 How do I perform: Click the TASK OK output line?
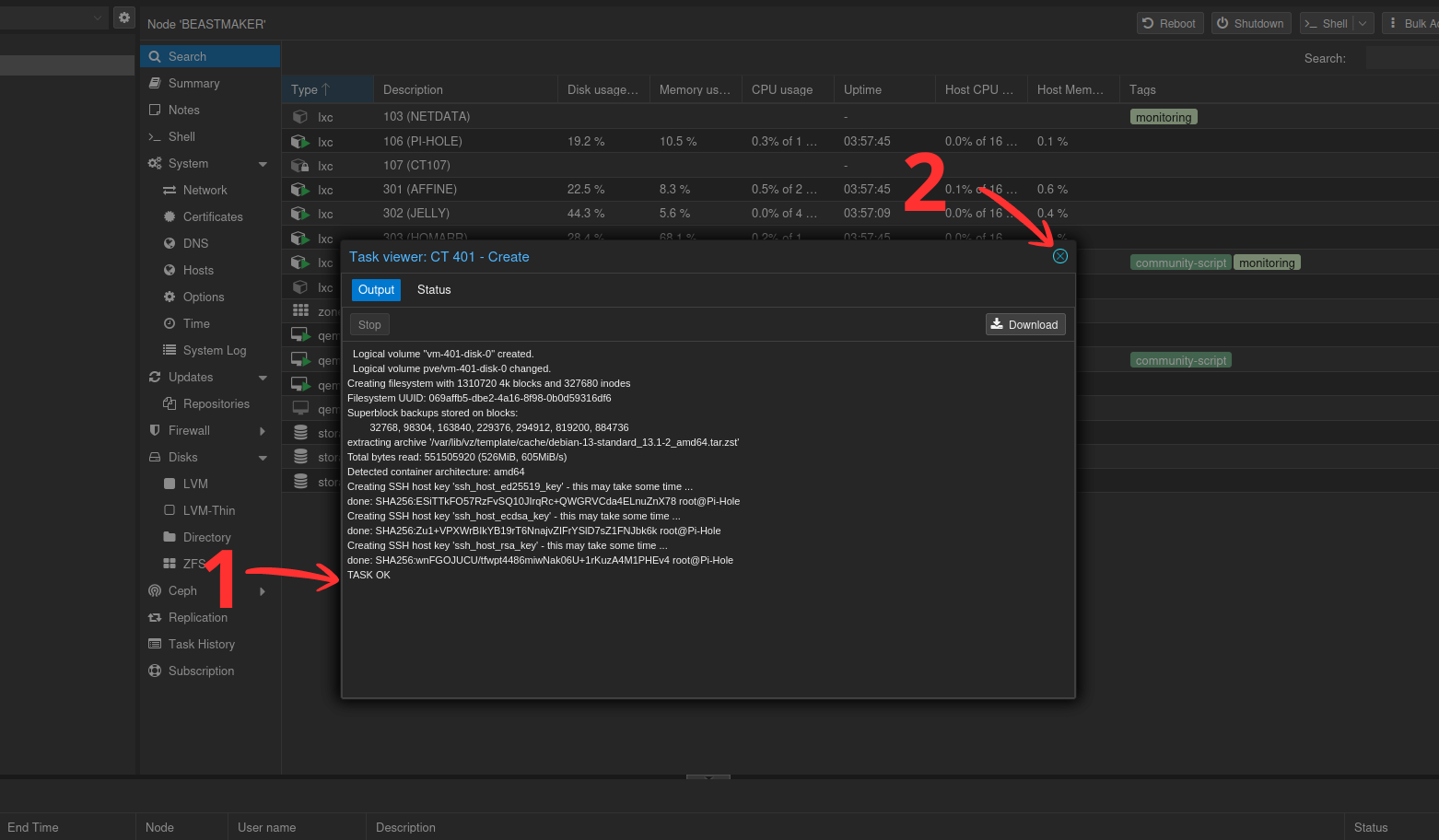369,575
